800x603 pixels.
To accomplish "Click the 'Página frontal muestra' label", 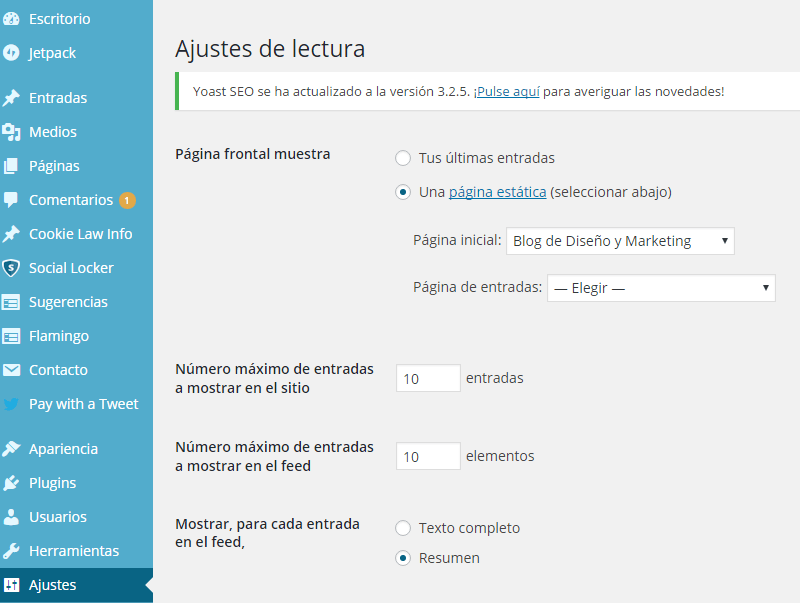I will 253,154.
